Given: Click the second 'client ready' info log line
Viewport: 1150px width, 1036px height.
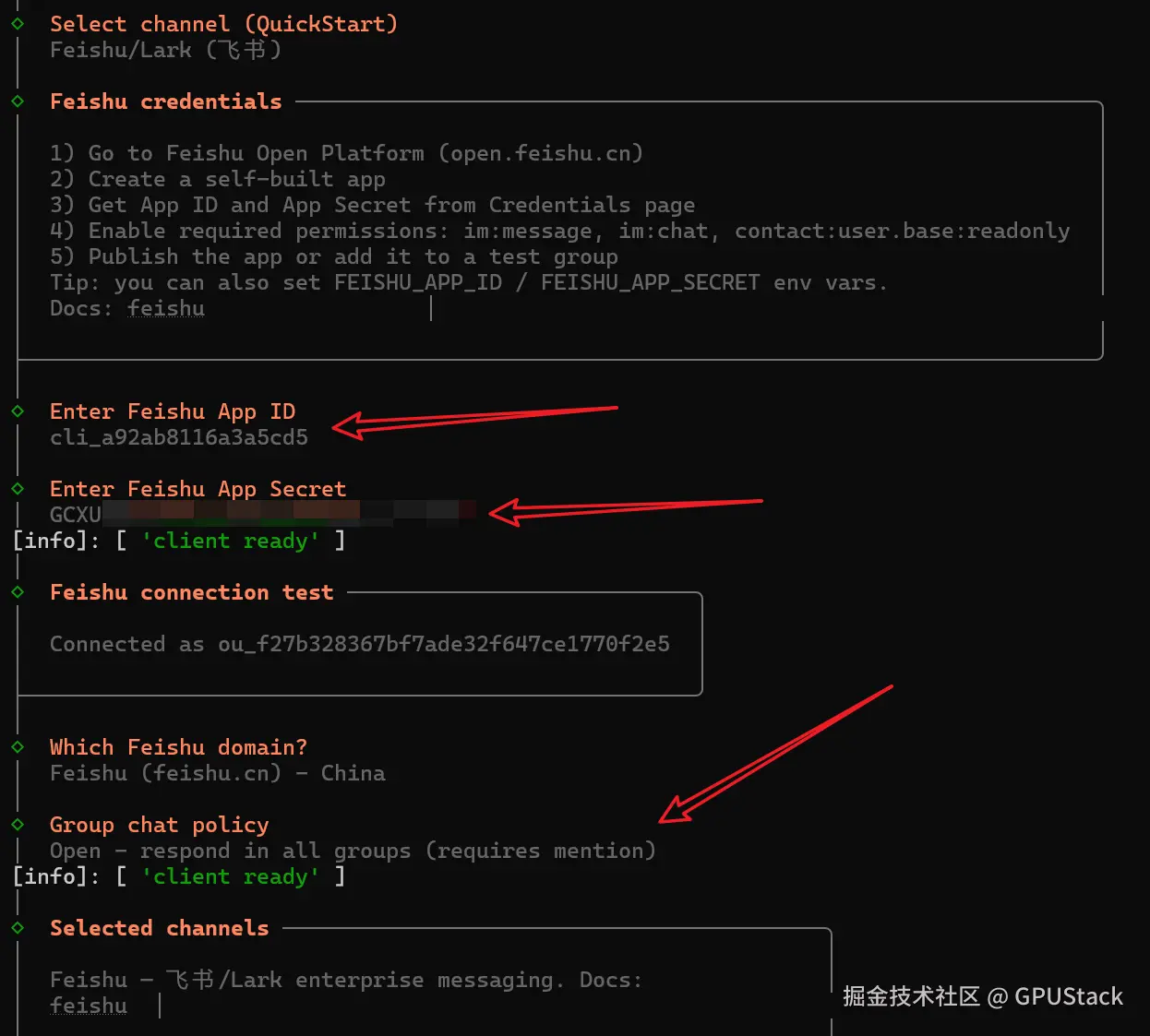Looking at the screenshot, I should pyautogui.click(x=179, y=876).
